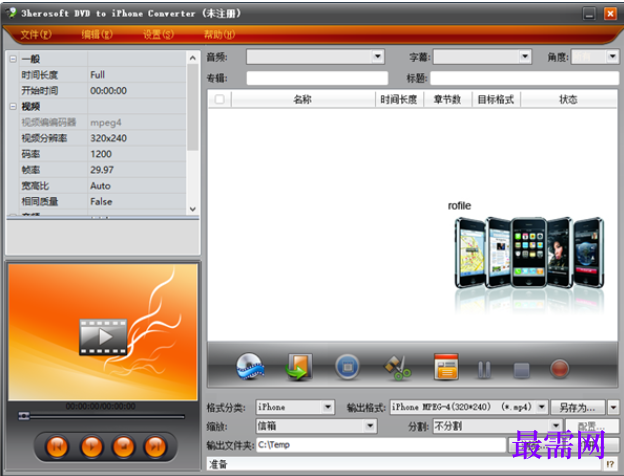Toggle the select-all checkbox in file list header
Viewport: 624px width, 476px height.
(x=219, y=99)
